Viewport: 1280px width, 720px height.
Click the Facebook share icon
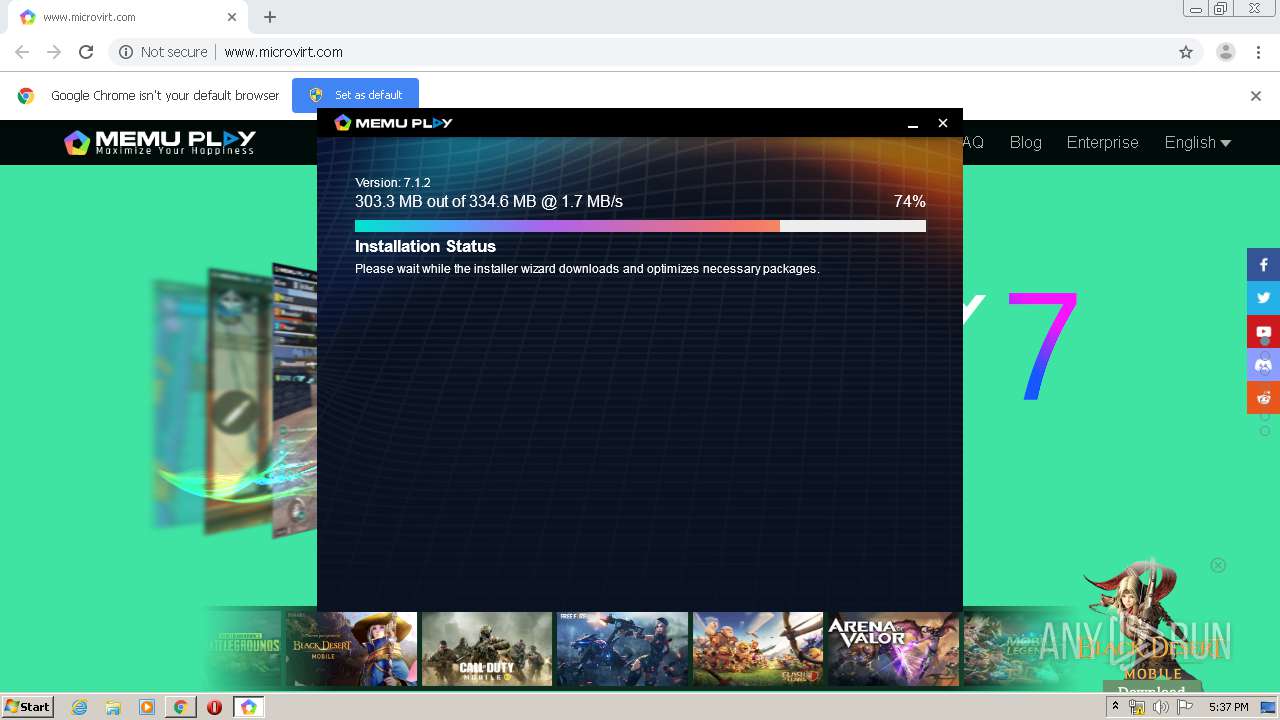(1263, 265)
